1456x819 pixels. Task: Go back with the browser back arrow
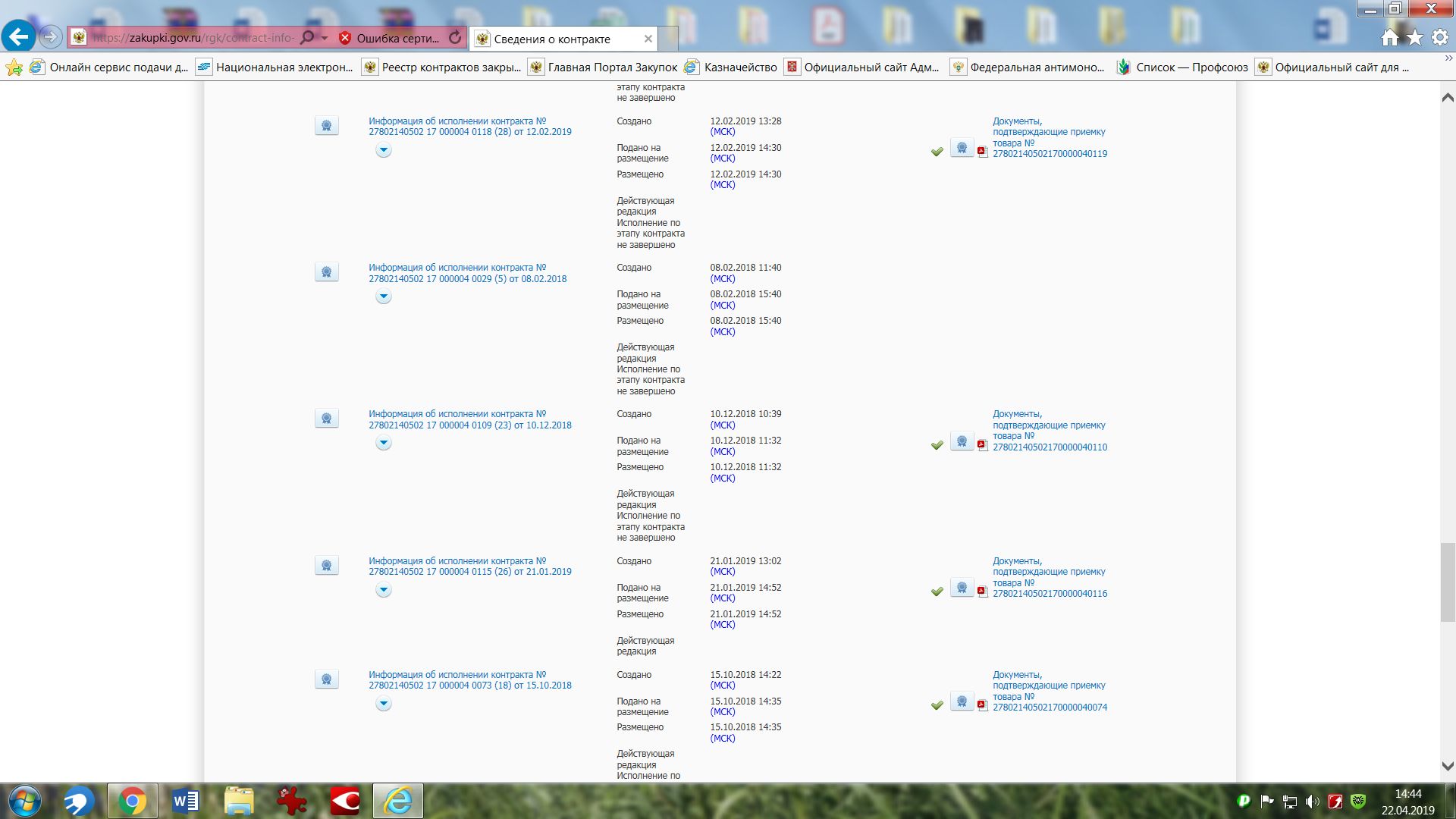click(18, 36)
